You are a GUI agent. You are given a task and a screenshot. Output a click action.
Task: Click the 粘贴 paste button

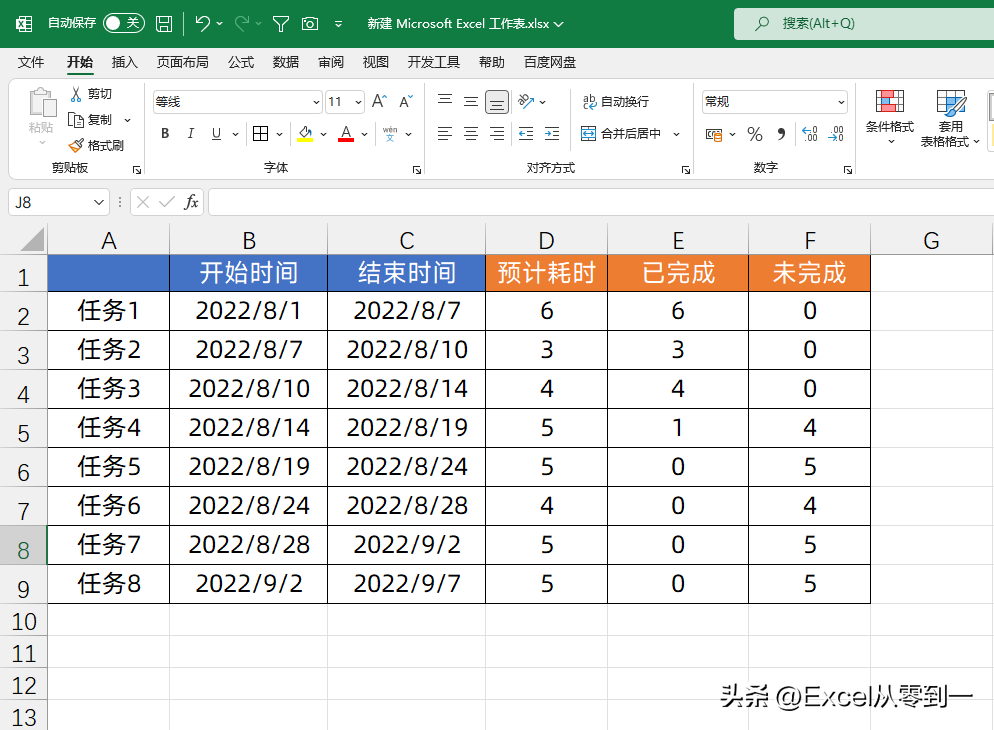[41, 114]
